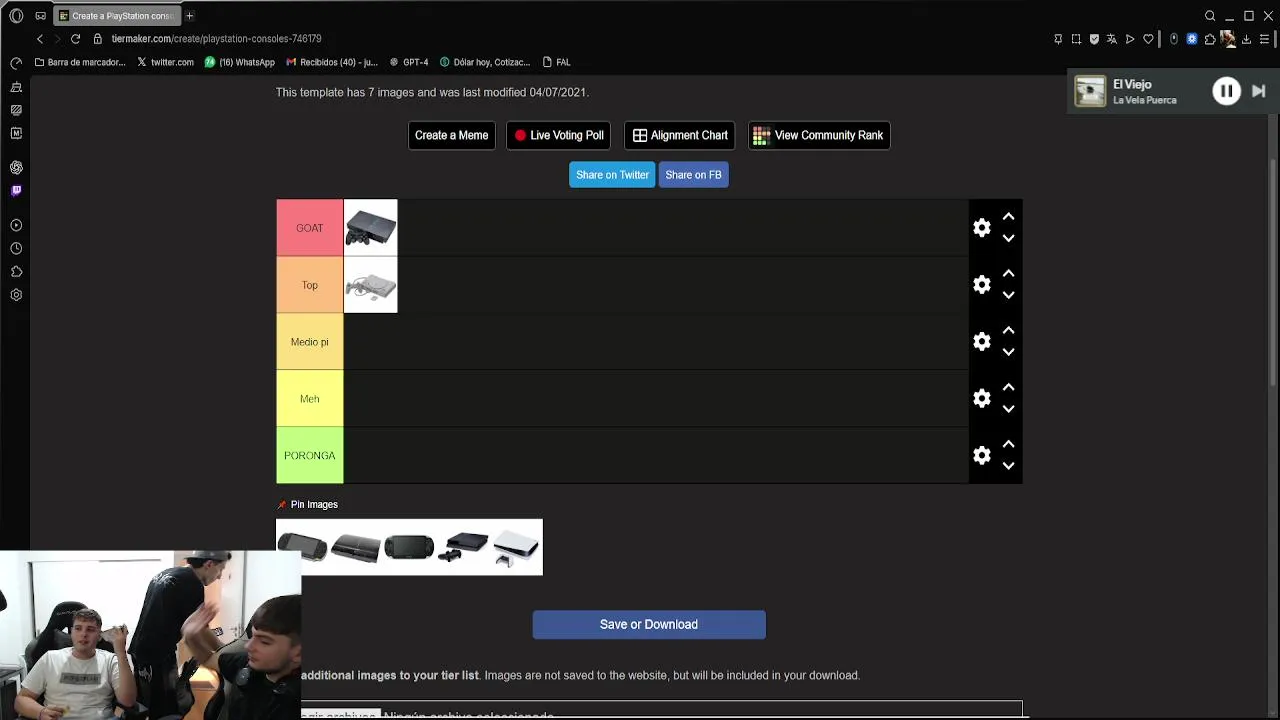Click the Opera menu logo

pos(16,16)
